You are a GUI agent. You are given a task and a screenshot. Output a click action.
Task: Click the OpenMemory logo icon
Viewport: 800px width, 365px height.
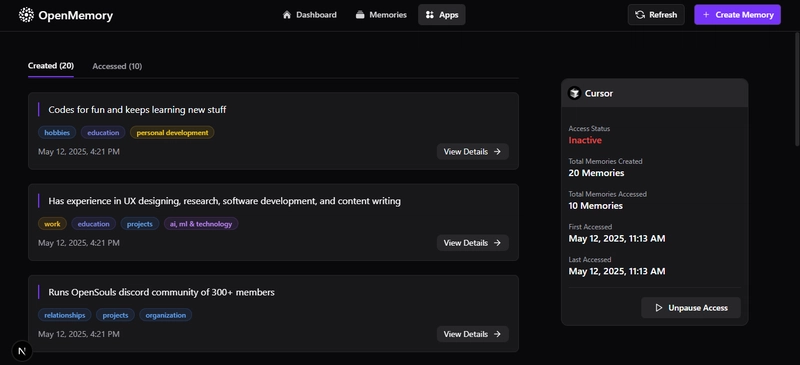click(26, 15)
